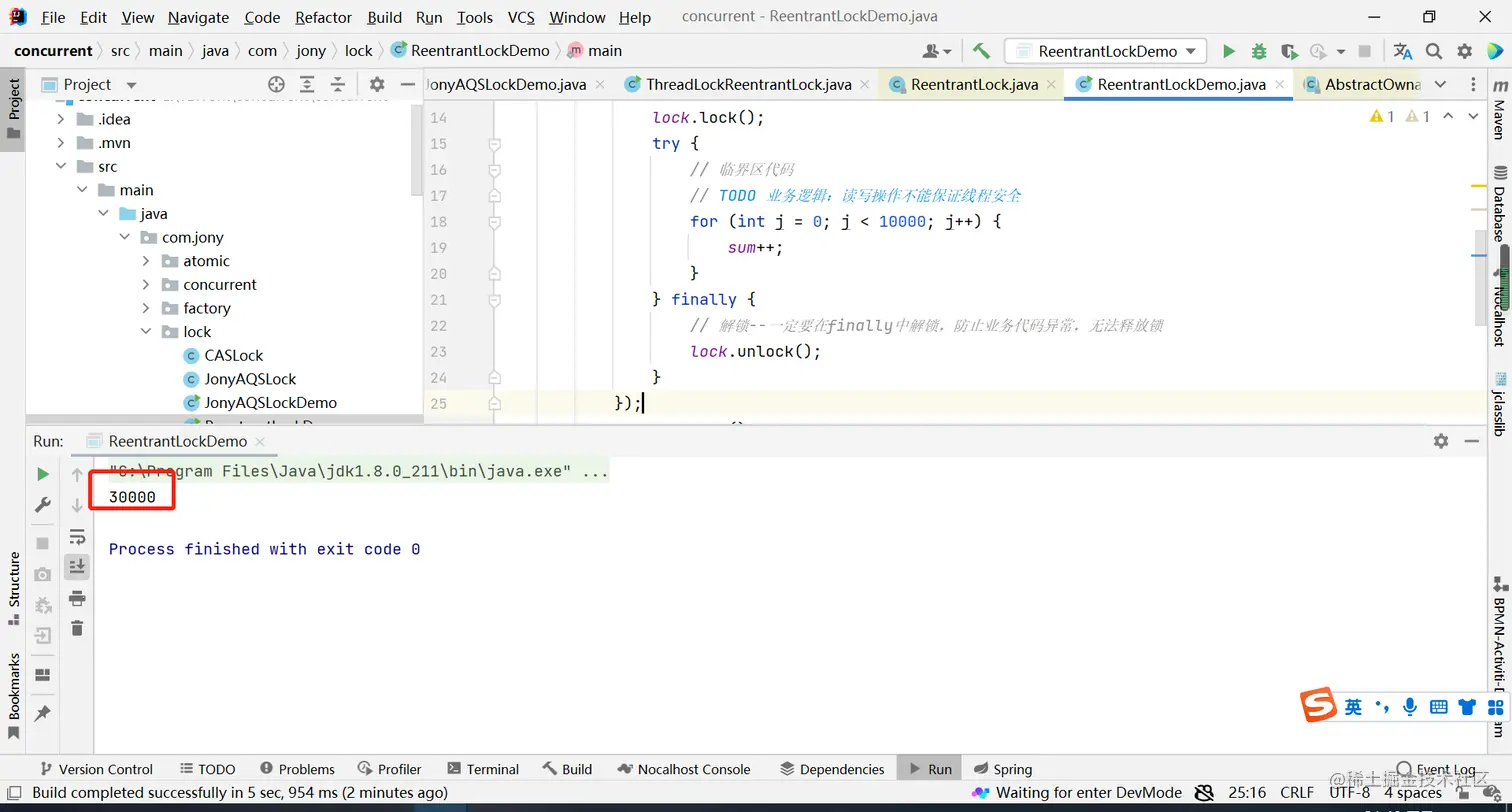Open the Translate icon in the toolbar
This screenshot has height=812, width=1512.
(1403, 51)
